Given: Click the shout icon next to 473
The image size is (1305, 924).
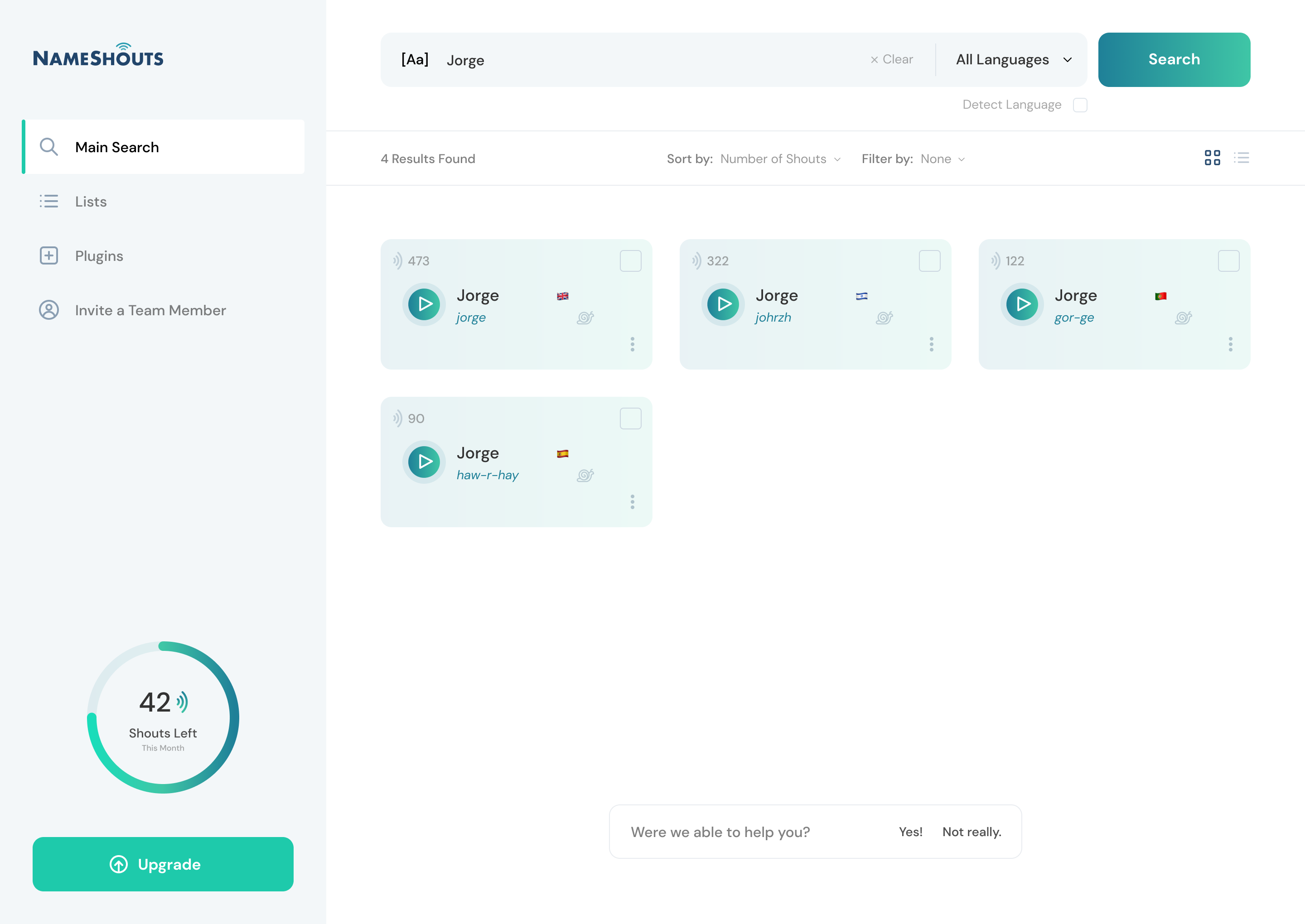Looking at the screenshot, I should coord(397,260).
